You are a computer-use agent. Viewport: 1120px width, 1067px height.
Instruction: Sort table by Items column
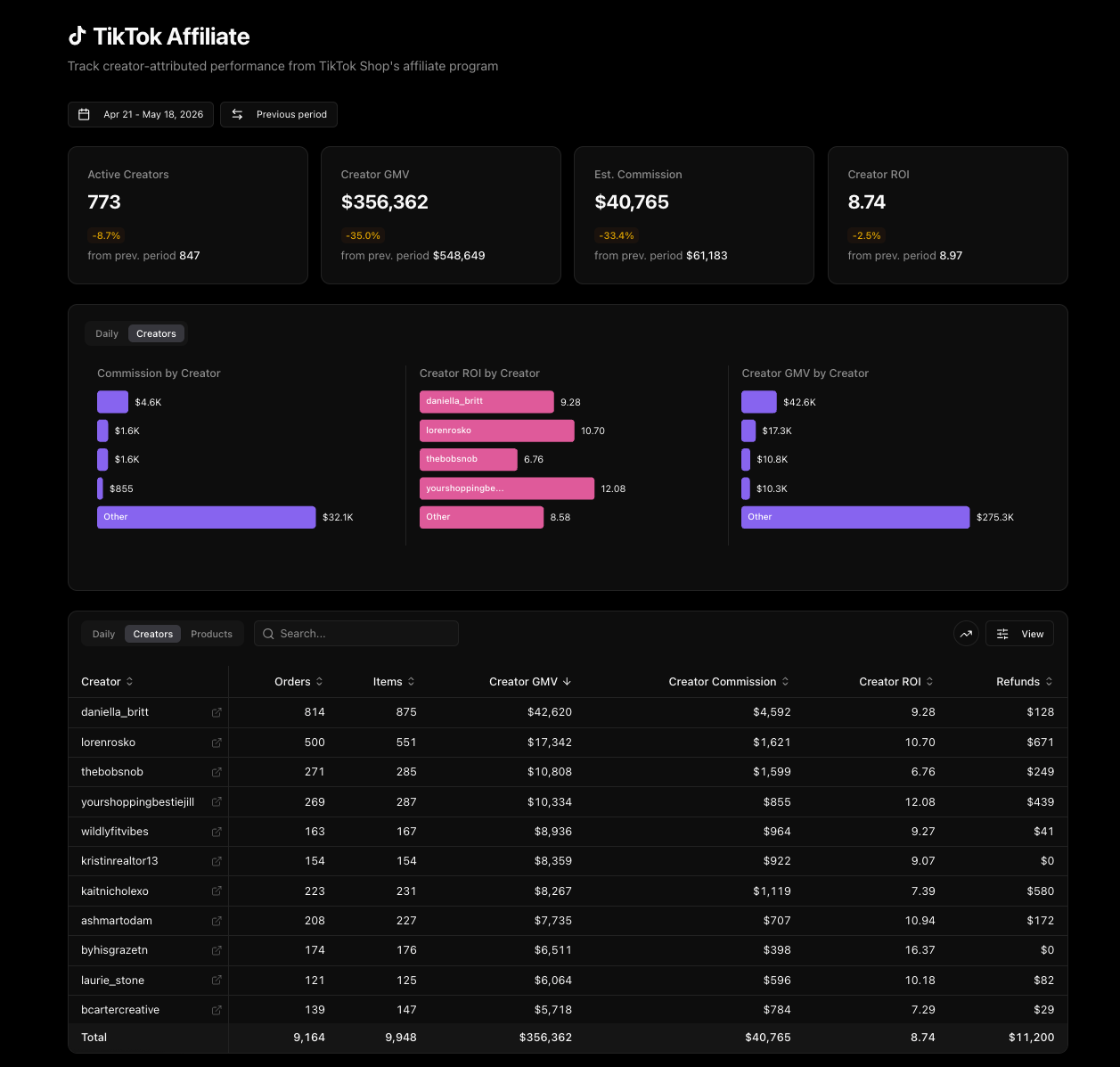pos(394,682)
